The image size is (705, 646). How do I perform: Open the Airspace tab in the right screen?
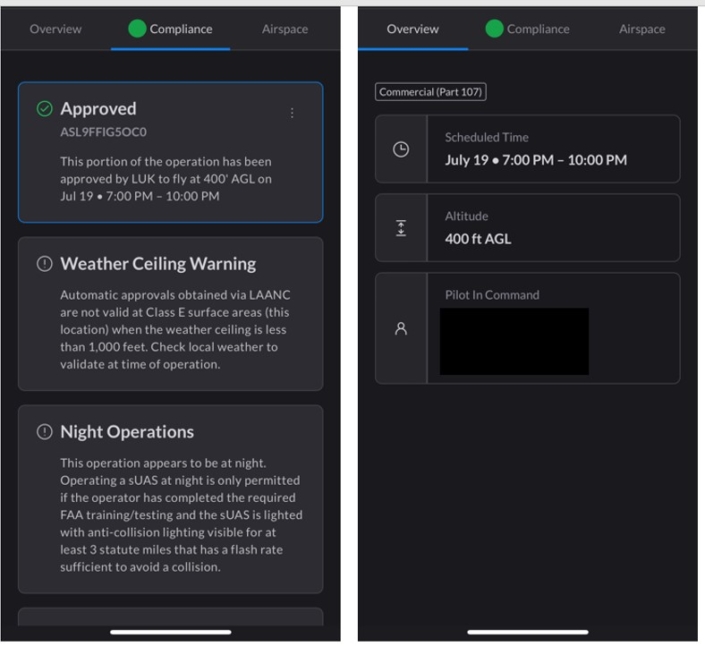click(642, 29)
